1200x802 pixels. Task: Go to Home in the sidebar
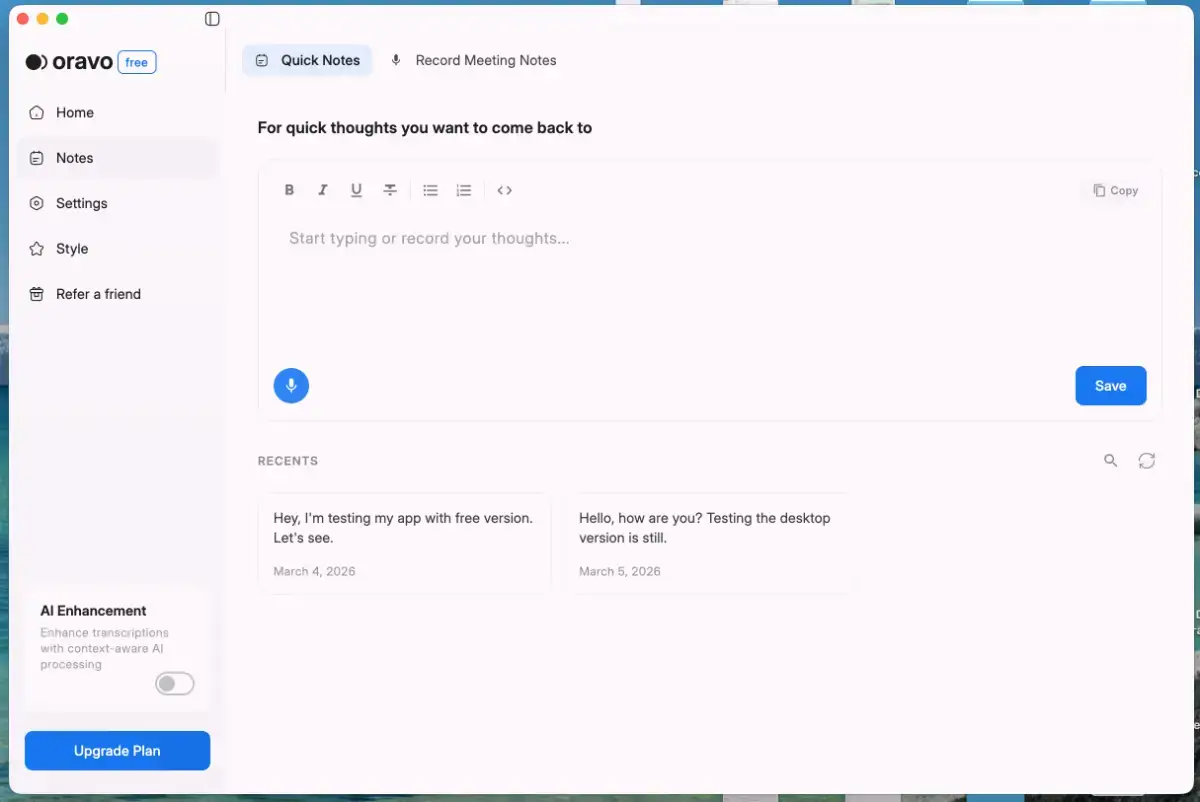(74, 113)
